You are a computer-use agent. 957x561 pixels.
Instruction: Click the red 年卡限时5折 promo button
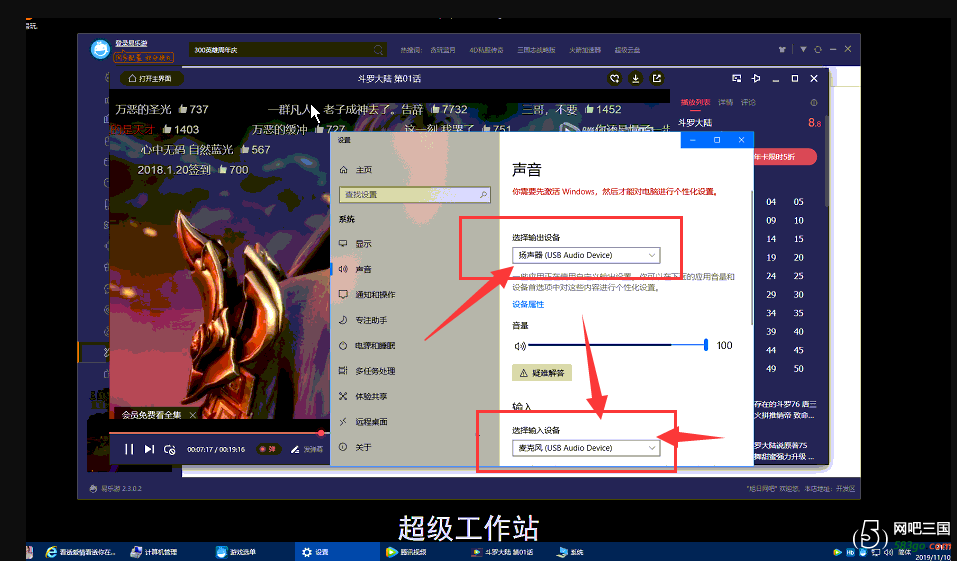pyautogui.click(x=785, y=157)
